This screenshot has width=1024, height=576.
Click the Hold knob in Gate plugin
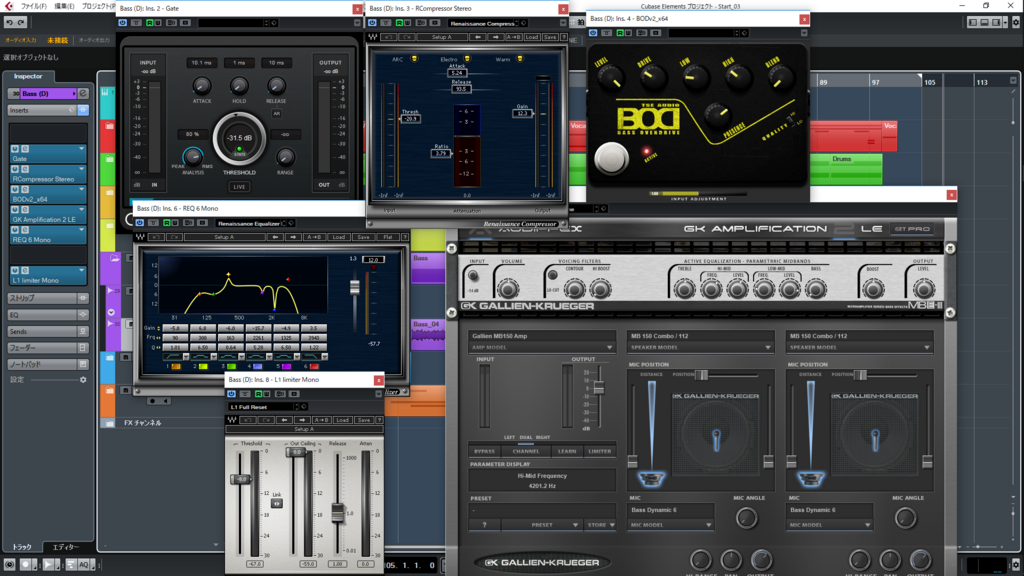(x=239, y=86)
